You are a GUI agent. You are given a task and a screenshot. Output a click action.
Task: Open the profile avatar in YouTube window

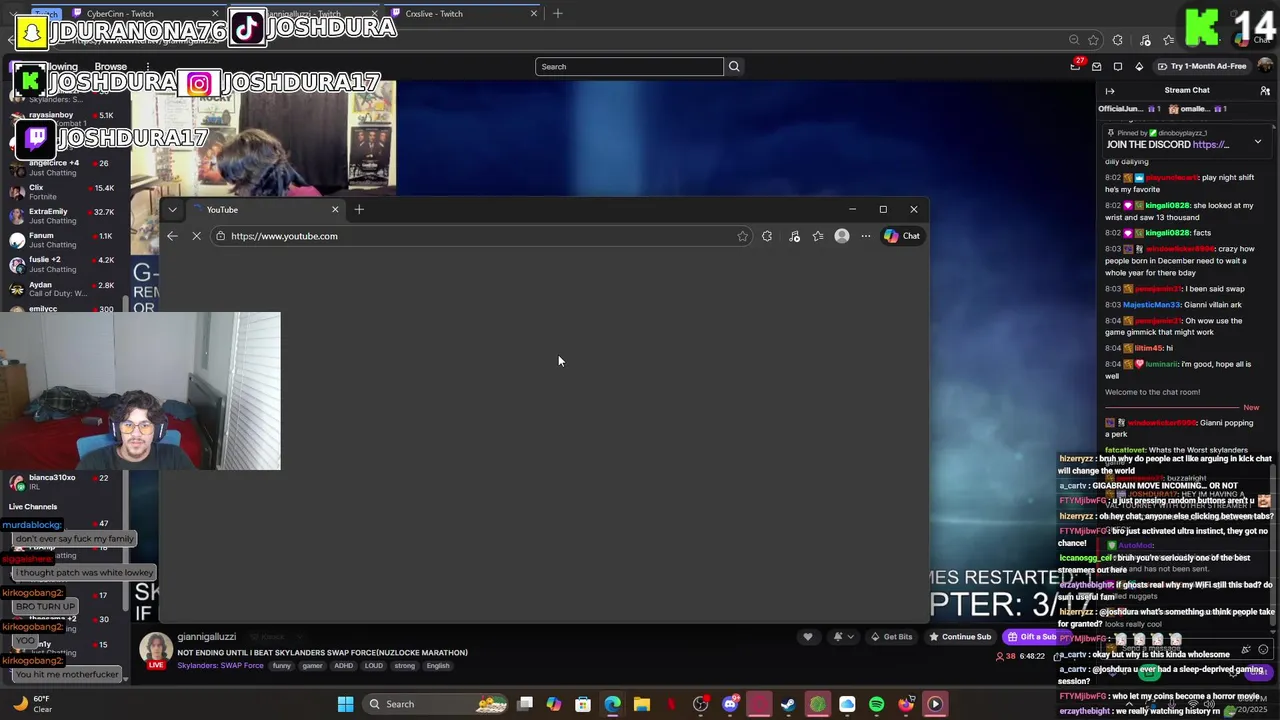pos(842,236)
